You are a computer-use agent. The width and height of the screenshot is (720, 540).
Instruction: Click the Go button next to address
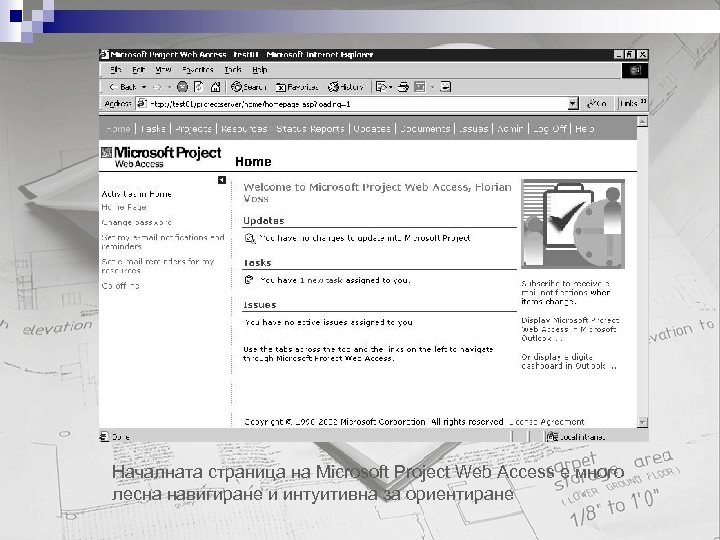click(x=596, y=104)
